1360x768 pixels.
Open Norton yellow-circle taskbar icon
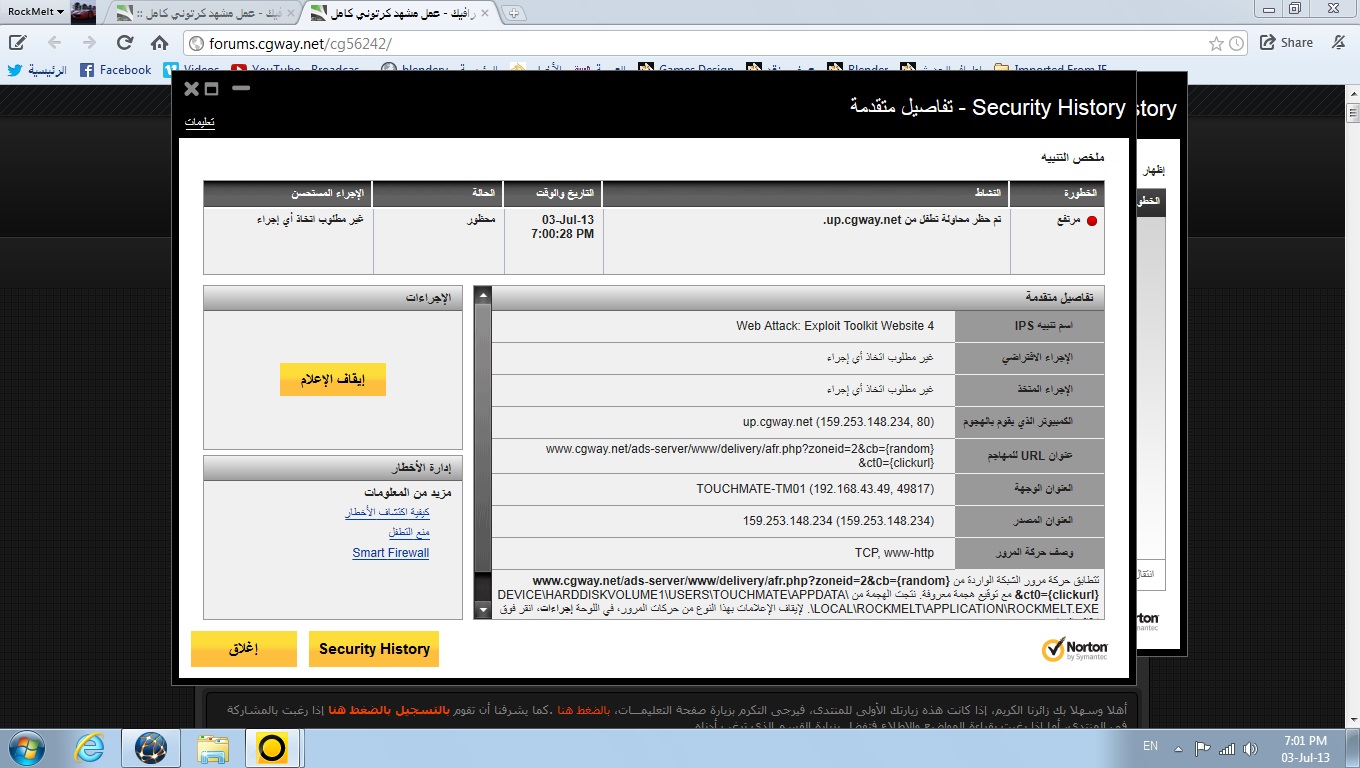pos(272,747)
